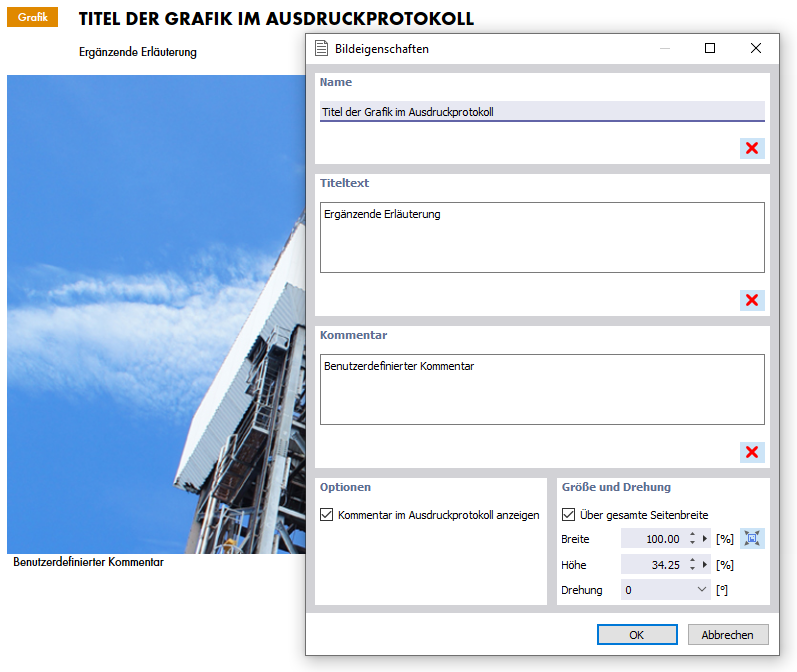Click Benutzerdefinierter Kommentar caption below the image
This screenshot has height=672, width=797.
88,562
